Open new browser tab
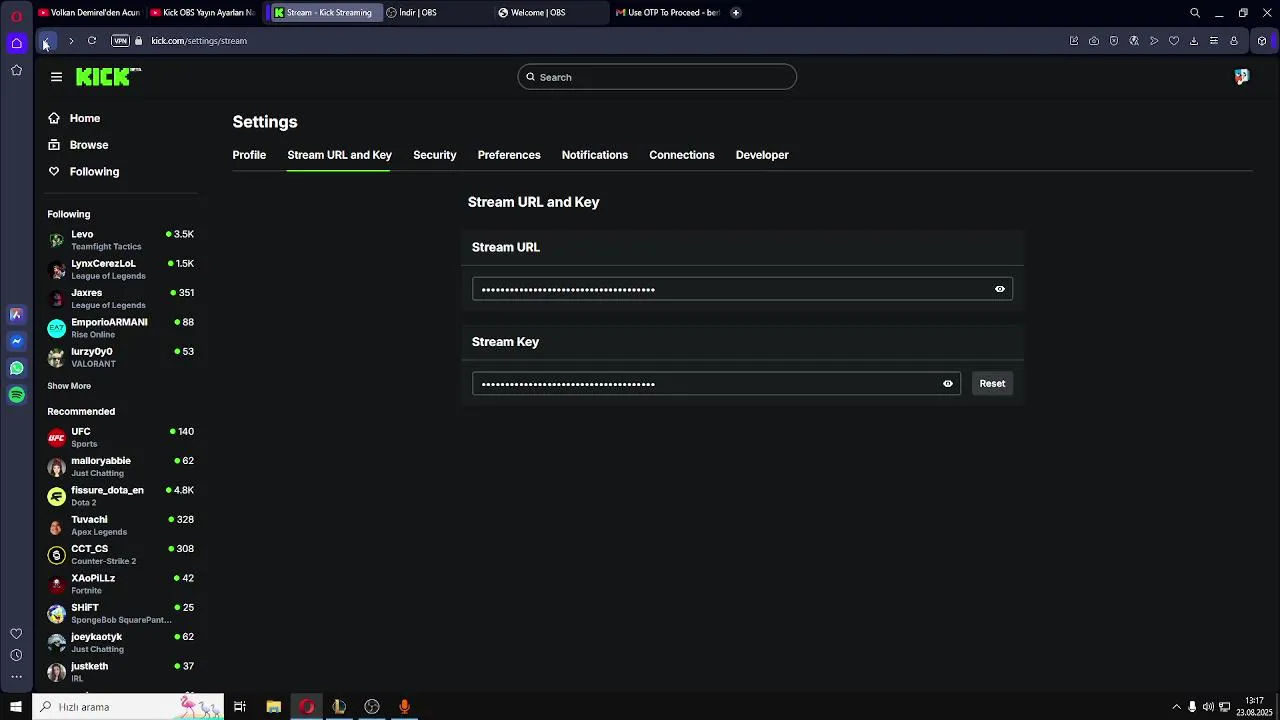Image resolution: width=1280 pixels, height=720 pixels. coord(736,13)
